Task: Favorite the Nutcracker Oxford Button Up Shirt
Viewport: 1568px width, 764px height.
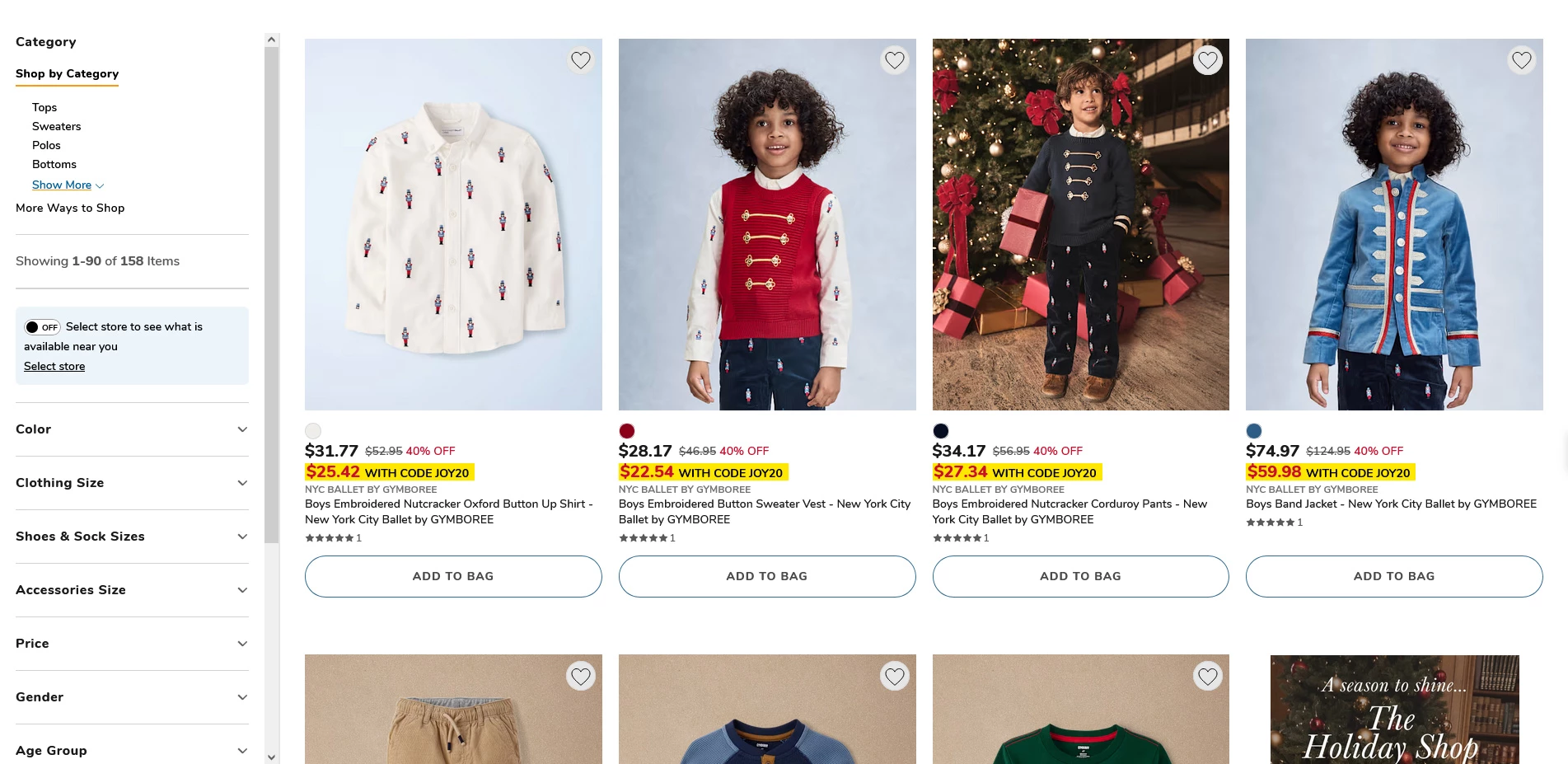Action: click(x=581, y=60)
